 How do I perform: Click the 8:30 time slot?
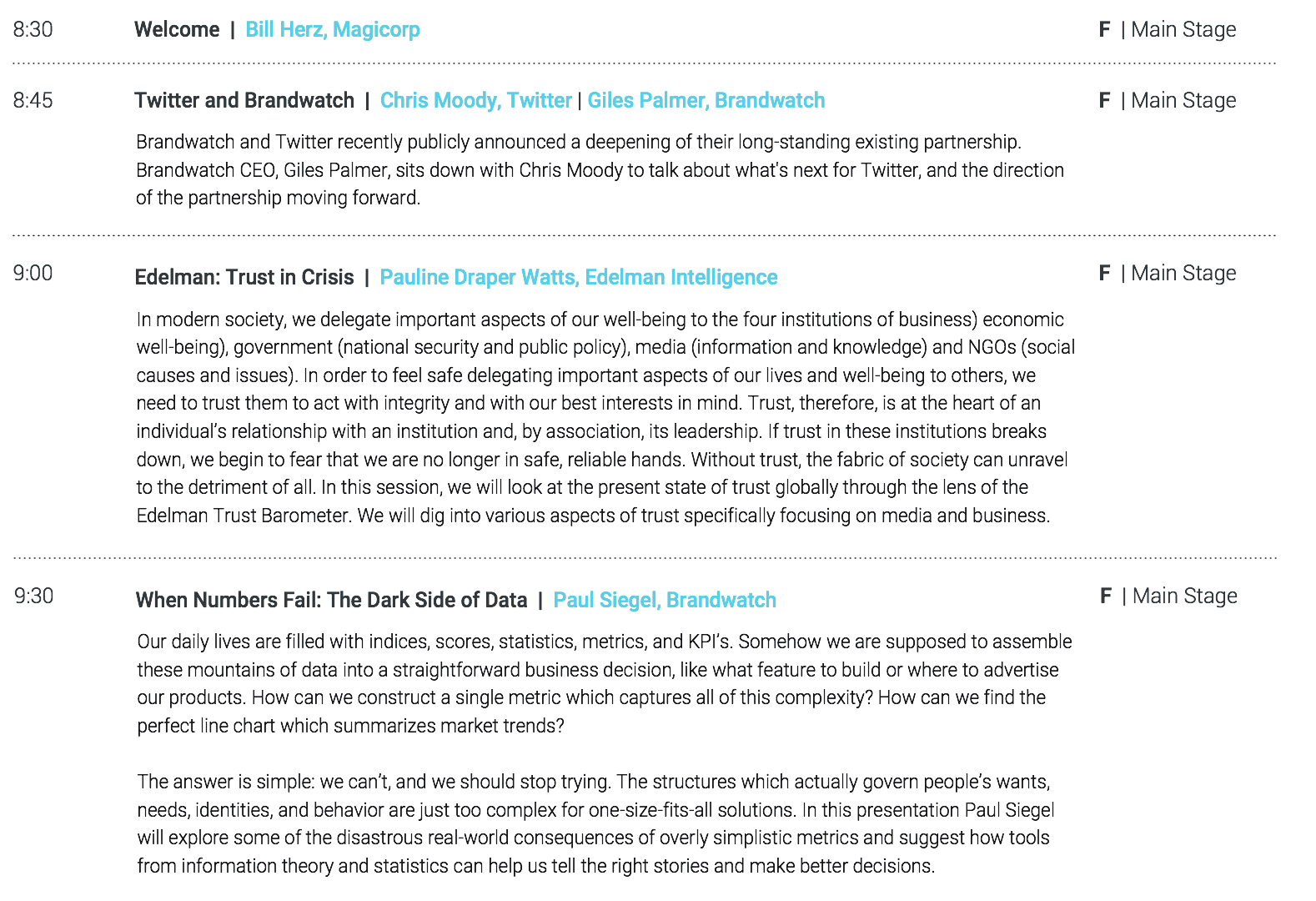(33, 30)
